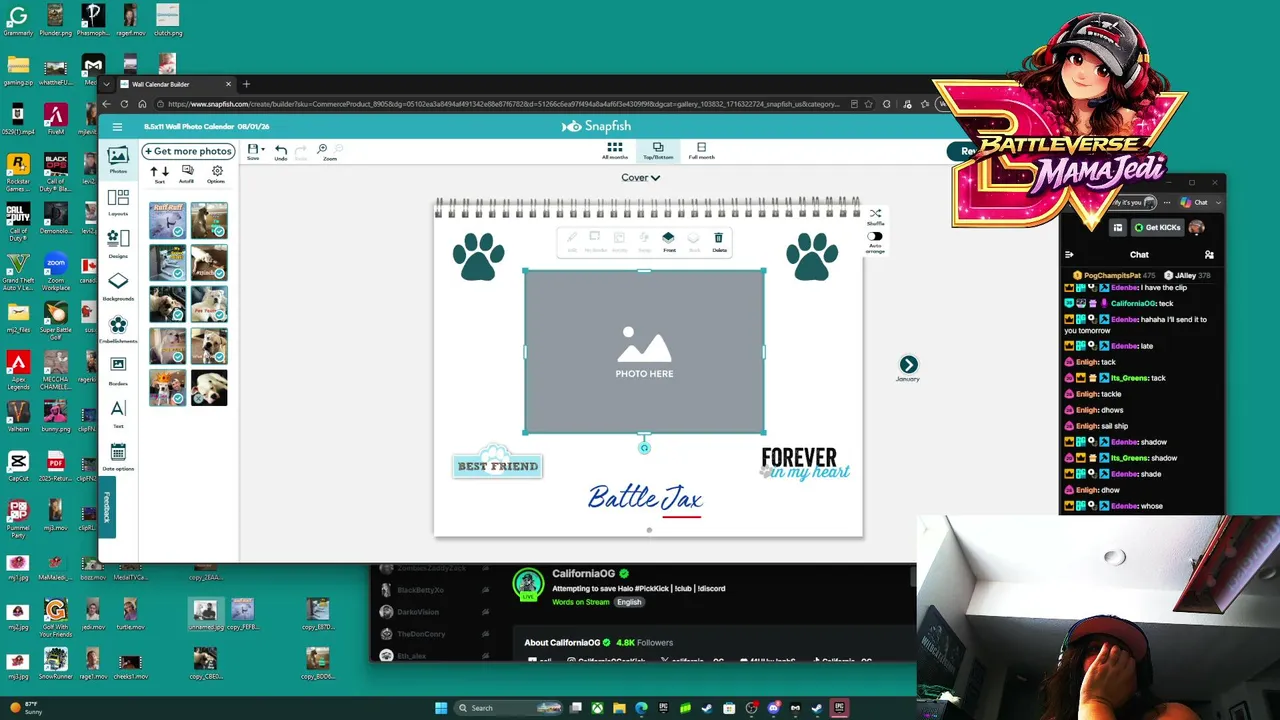Open the Borders panel
The image size is (1280, 720).
(x=118, y=370)
